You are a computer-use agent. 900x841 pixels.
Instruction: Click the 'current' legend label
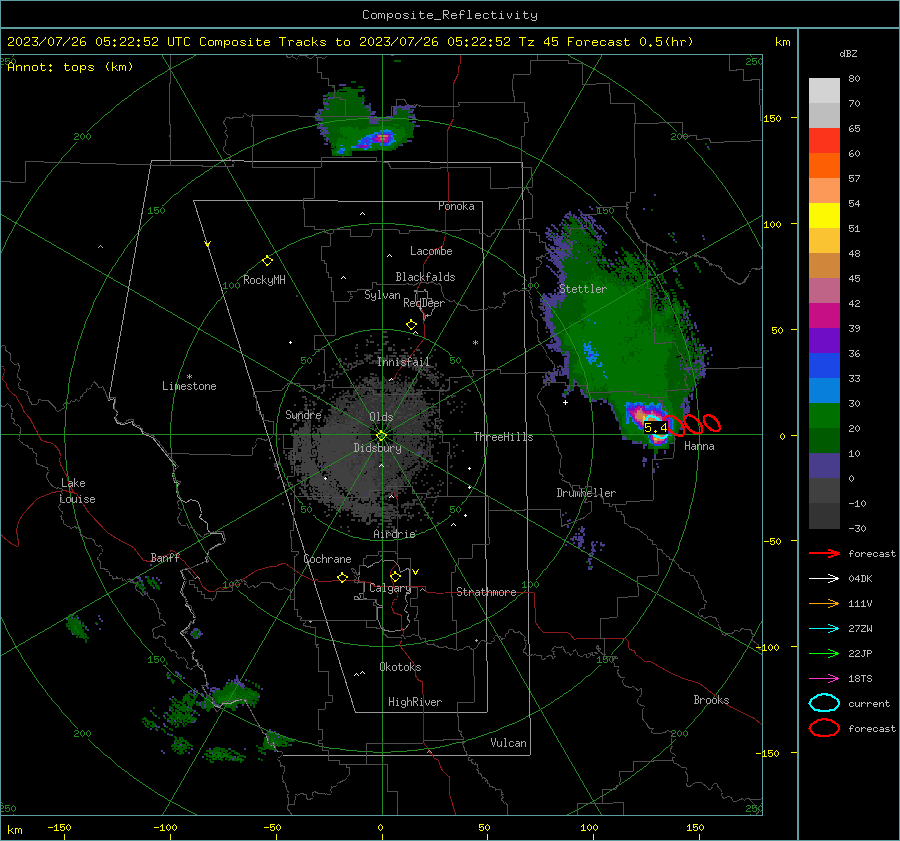click(869, 703)
